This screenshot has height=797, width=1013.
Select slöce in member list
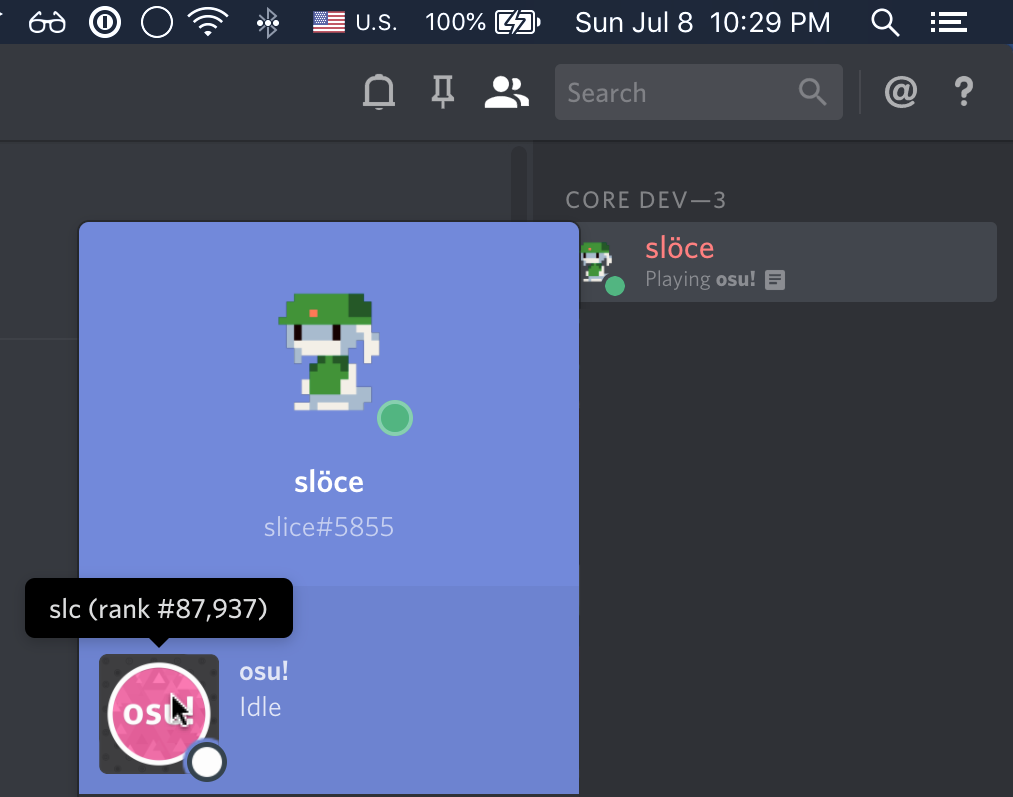788,262
